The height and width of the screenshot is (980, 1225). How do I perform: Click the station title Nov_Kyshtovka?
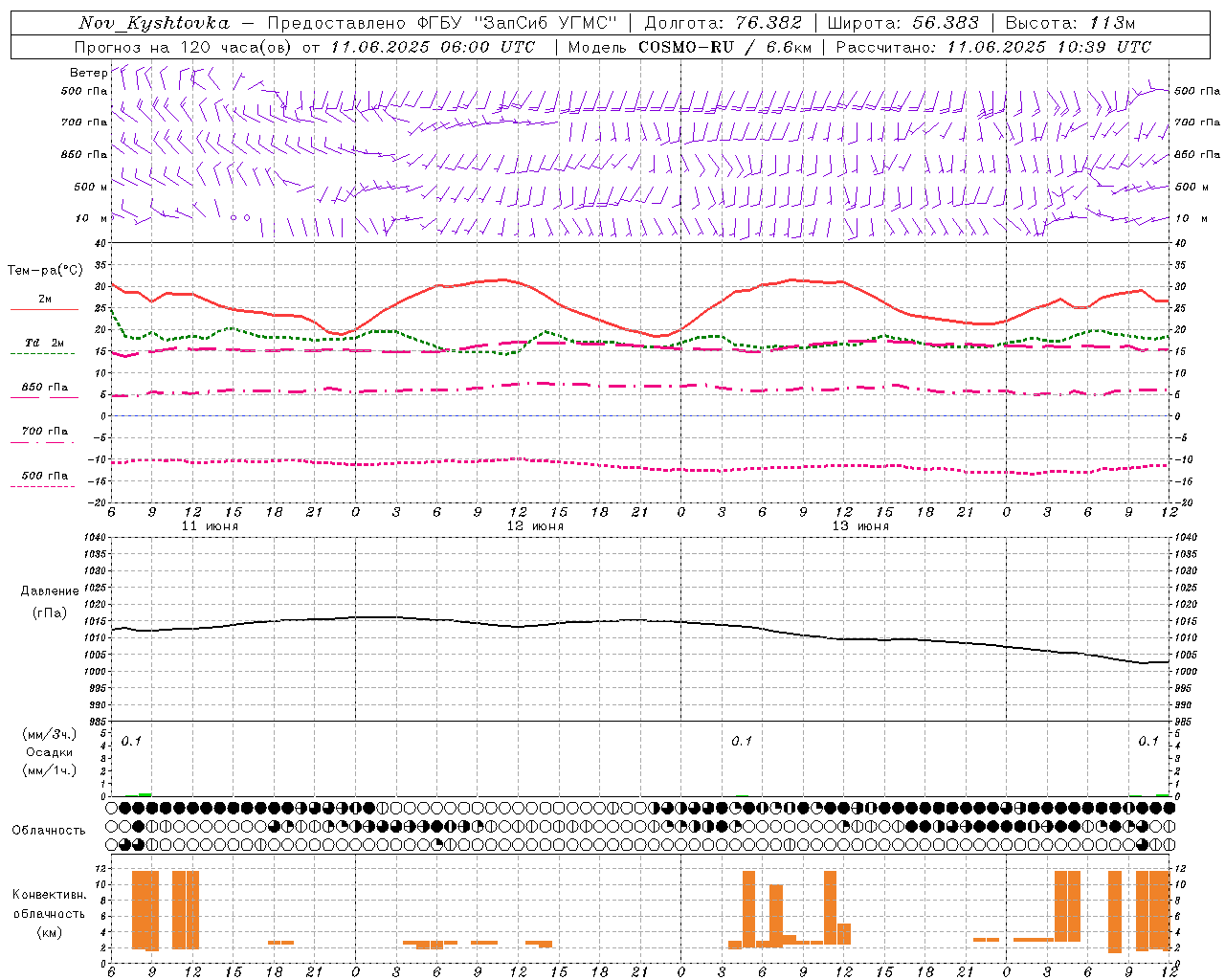click(153, 24)
